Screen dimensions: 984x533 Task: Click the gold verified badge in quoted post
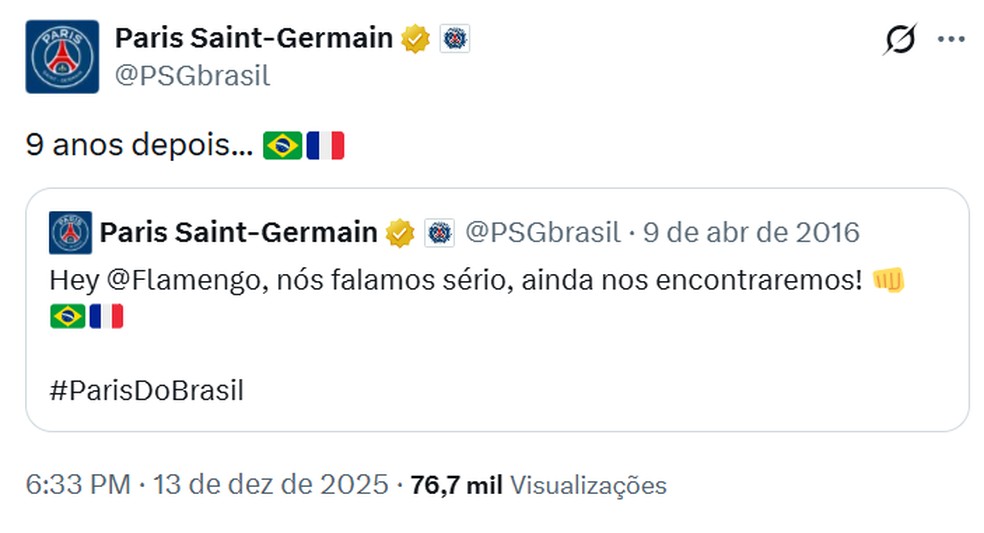(400, 233)
